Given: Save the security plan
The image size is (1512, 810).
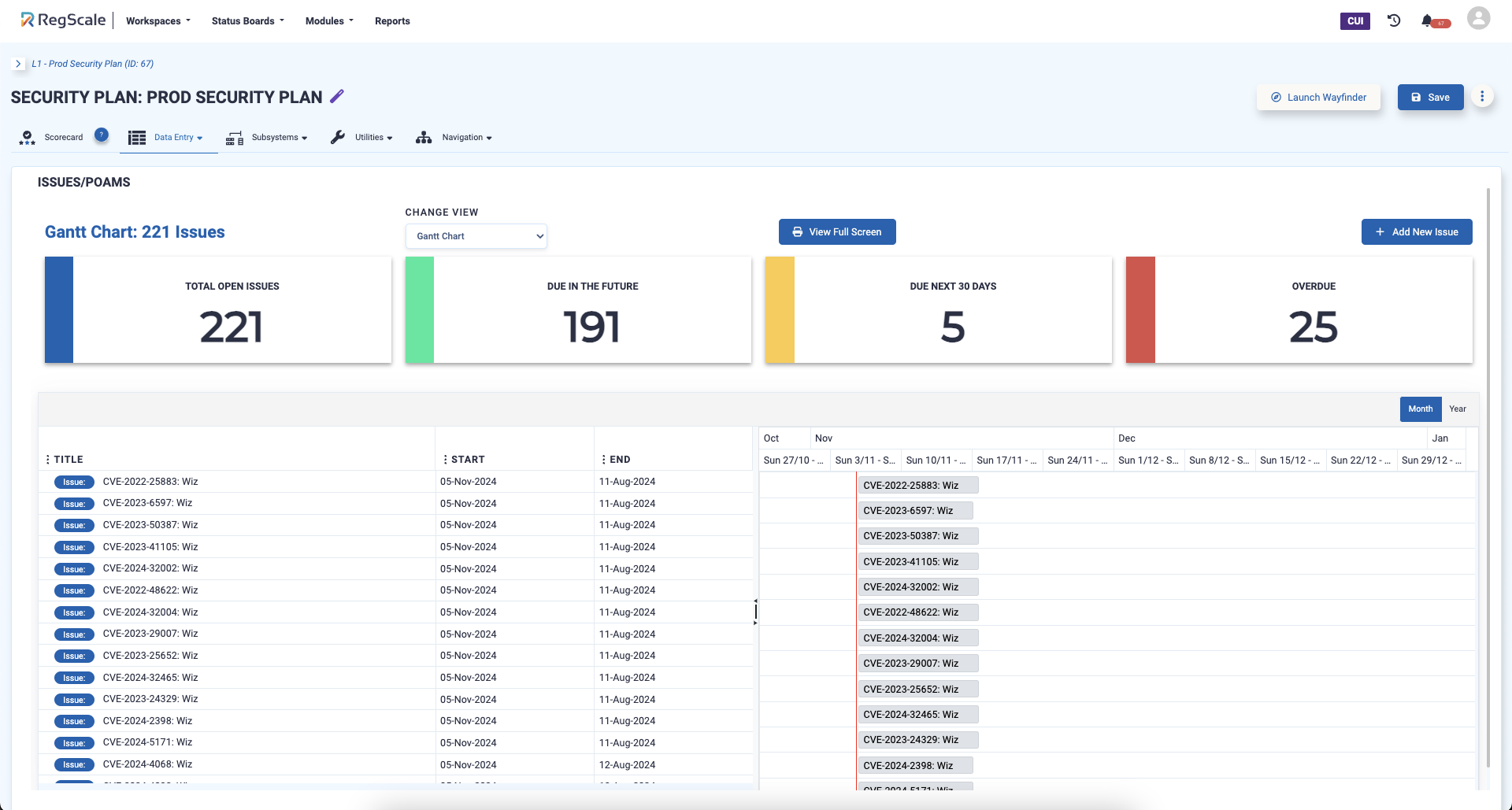Looking at the screenshot, I should coord(1430,98).
